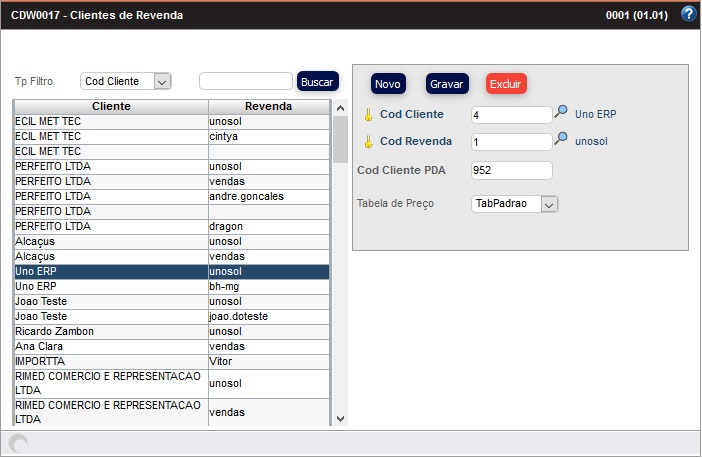Screen dimensions: 702x458
Task: Select Alcaçus row with revenda unosol
Action: [x=172, y=242]
